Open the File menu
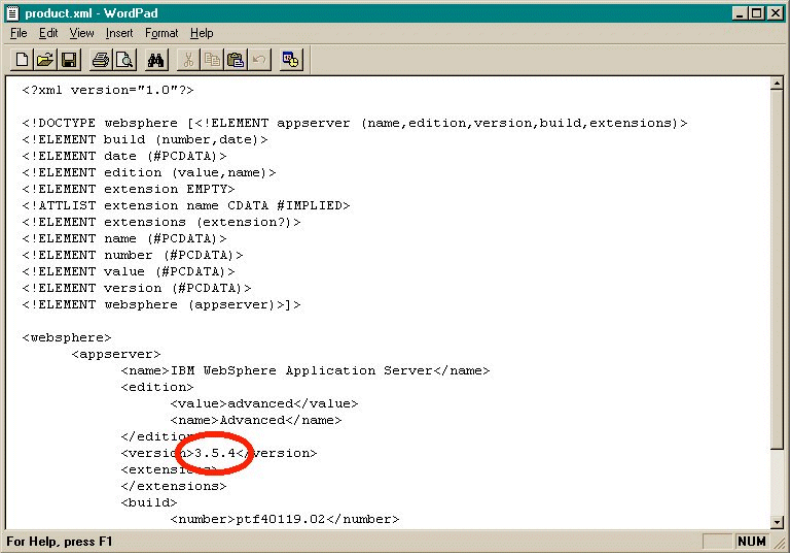This screenshot has width=790, height=553. (19, 33)
